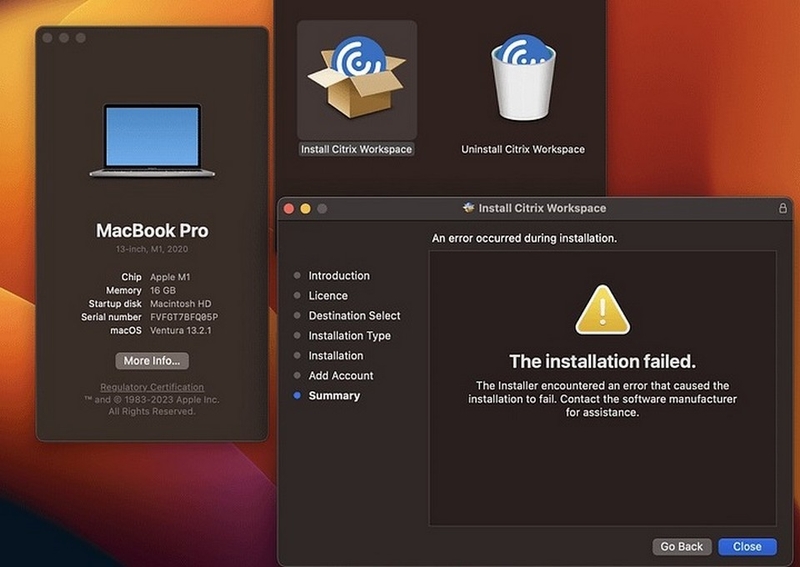Select the Licence step in installer sidebar

coord(328,295)
